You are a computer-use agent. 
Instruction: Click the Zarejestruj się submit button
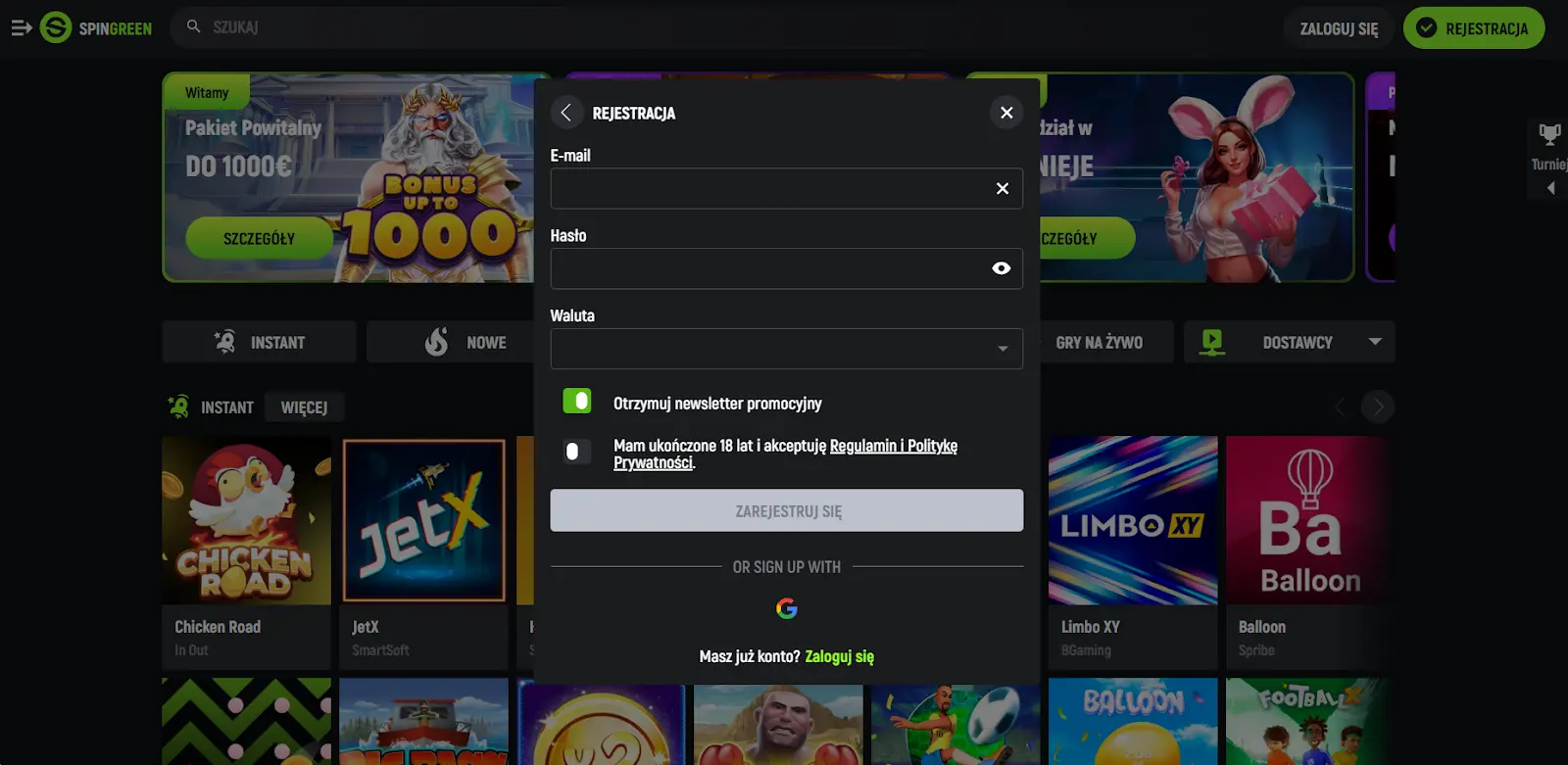787,510
